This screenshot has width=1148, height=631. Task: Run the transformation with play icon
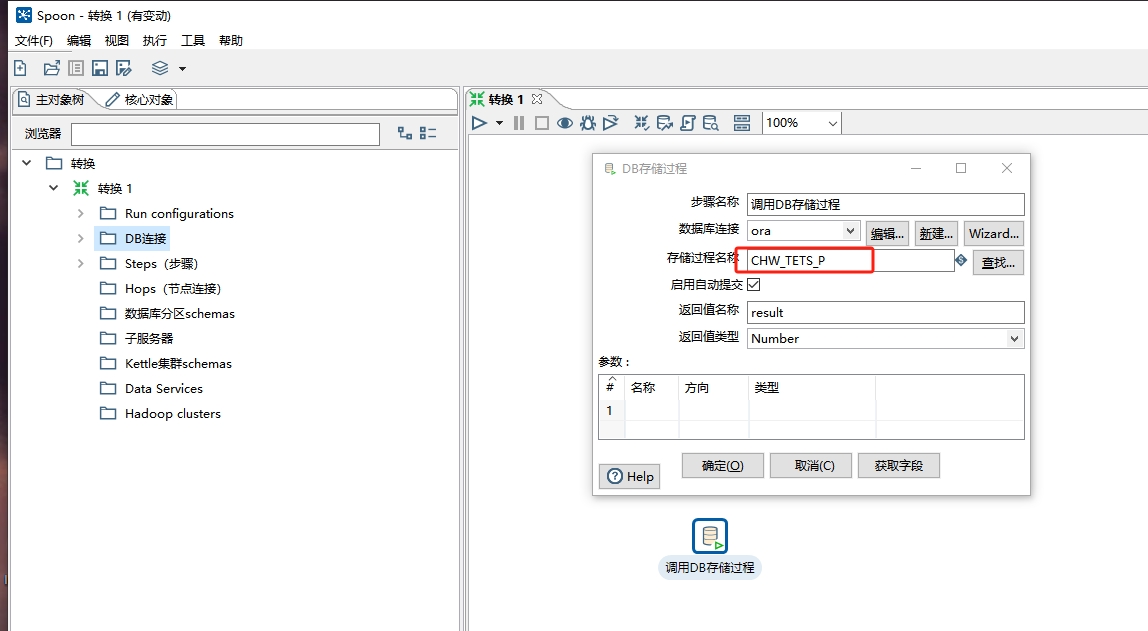[479, 123]
